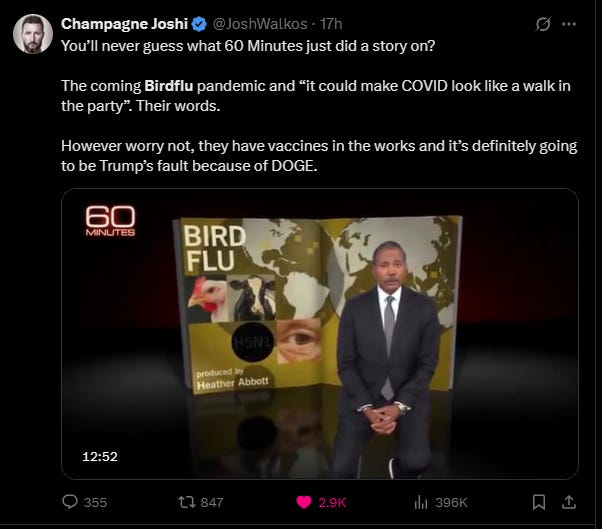Click the bold Birdflu word in tweet
The width and height of the screenshot is (602, 529).
pyautogui.click(x=169, y=86)
